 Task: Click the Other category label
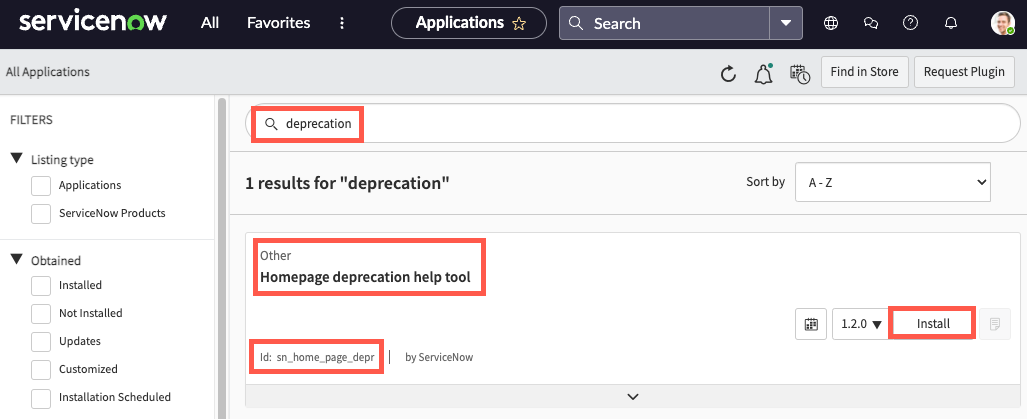pyautogui.click(x=276, y=255)
